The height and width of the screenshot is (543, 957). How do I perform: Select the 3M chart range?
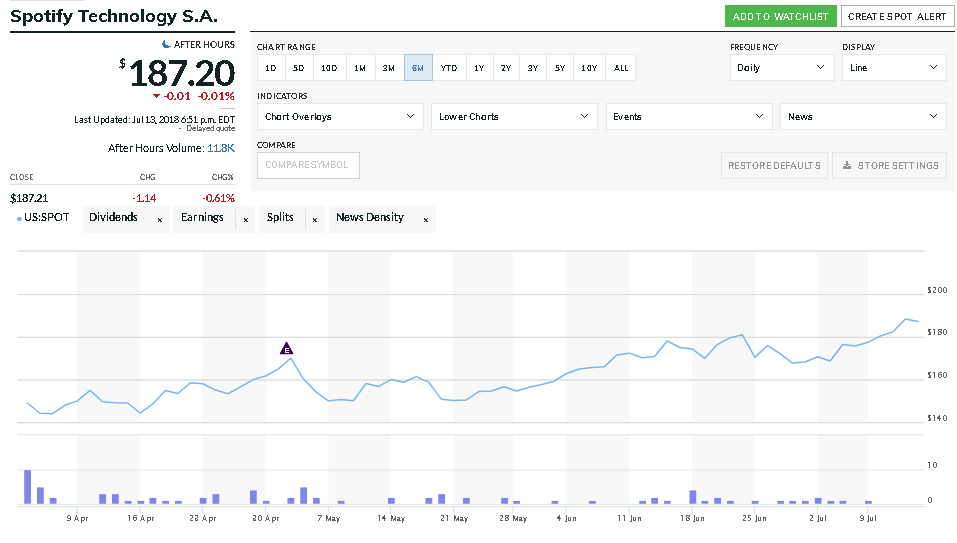[x=389, y=68]
